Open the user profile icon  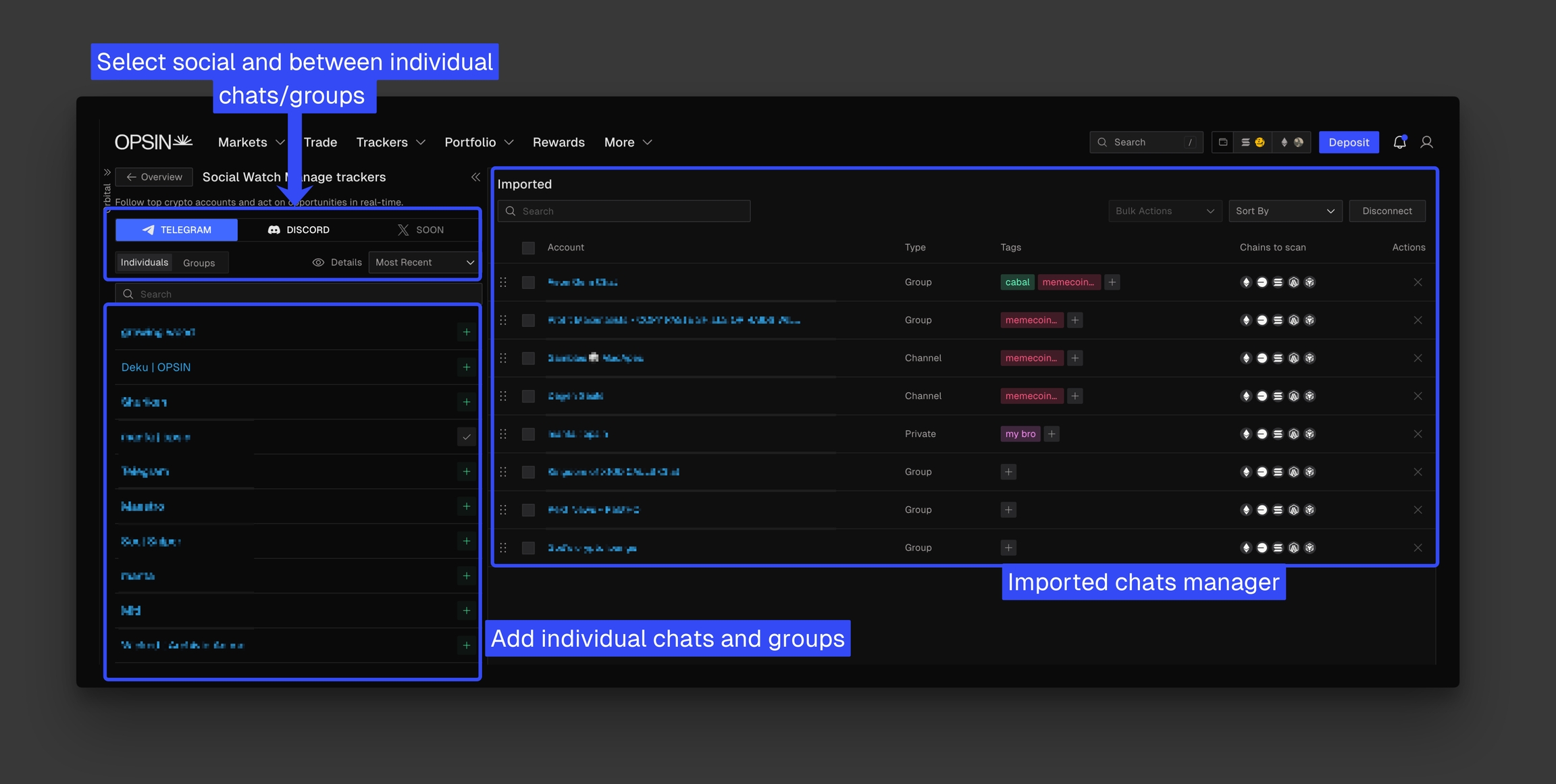[1426, 142]
